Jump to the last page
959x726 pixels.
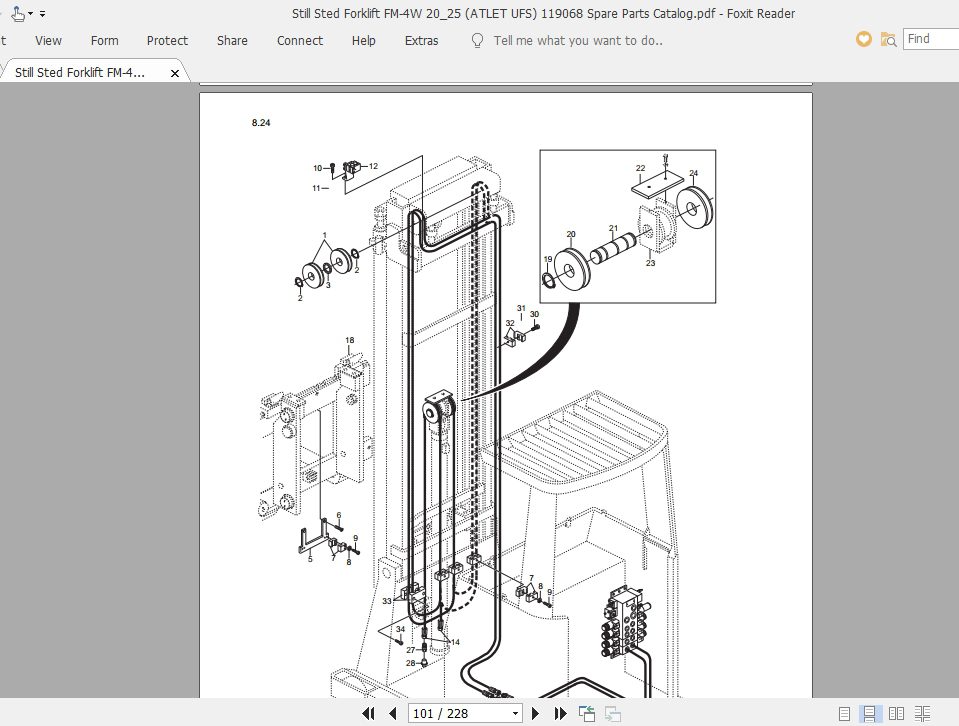560,713
